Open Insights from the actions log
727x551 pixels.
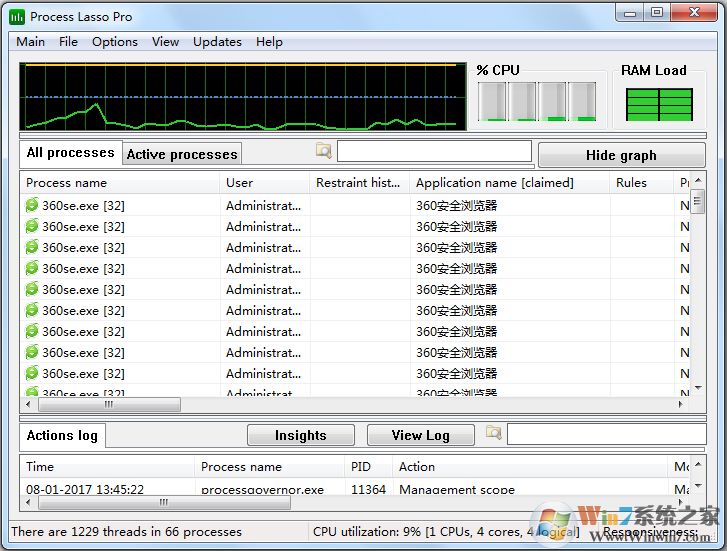point(301,435)
